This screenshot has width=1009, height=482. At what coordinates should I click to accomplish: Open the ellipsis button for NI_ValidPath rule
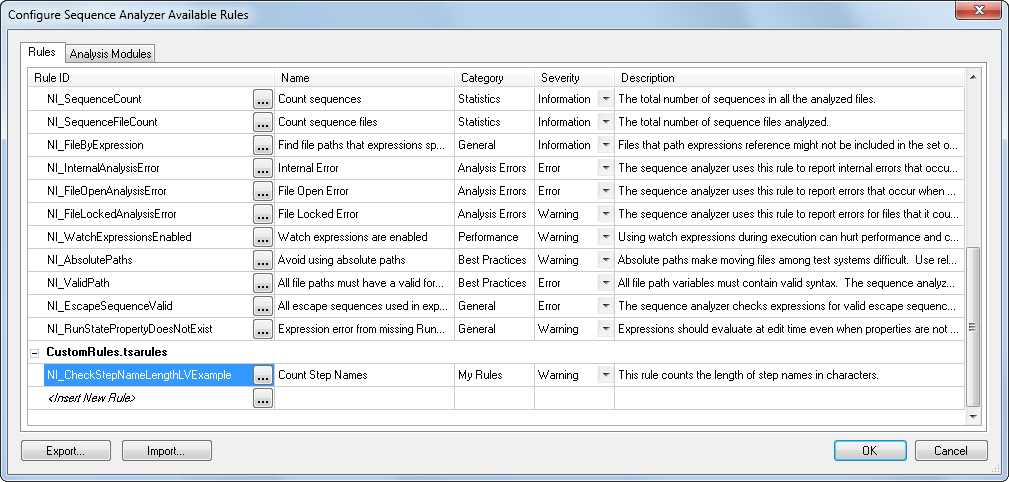(x=263, y=283)
